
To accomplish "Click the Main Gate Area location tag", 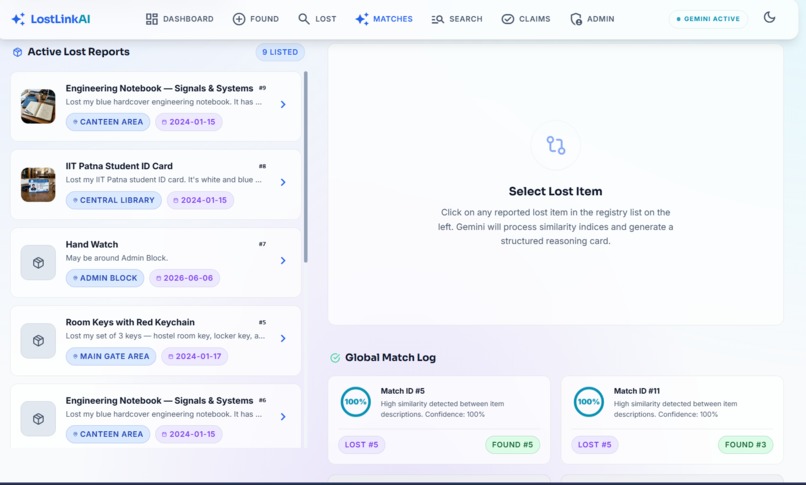I will [x=111, y=356].
